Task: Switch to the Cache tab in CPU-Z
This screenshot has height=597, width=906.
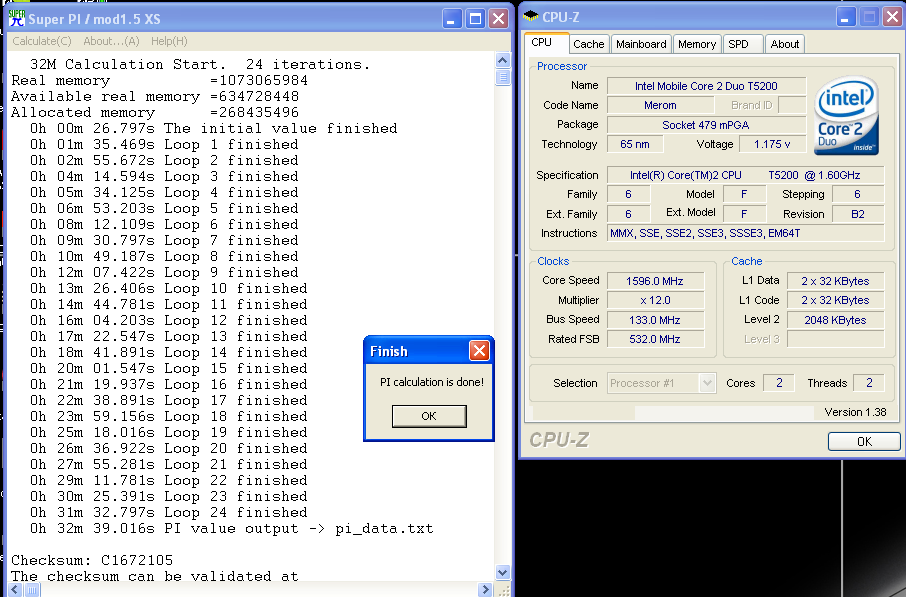Action: pyautogui.click(x=588, y=44)
